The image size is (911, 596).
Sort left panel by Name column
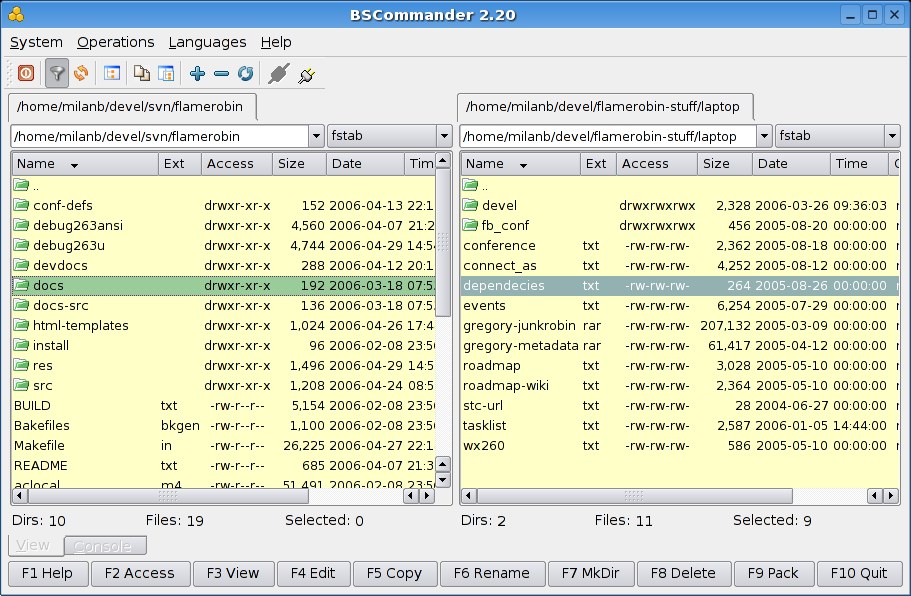coord(47,164)
